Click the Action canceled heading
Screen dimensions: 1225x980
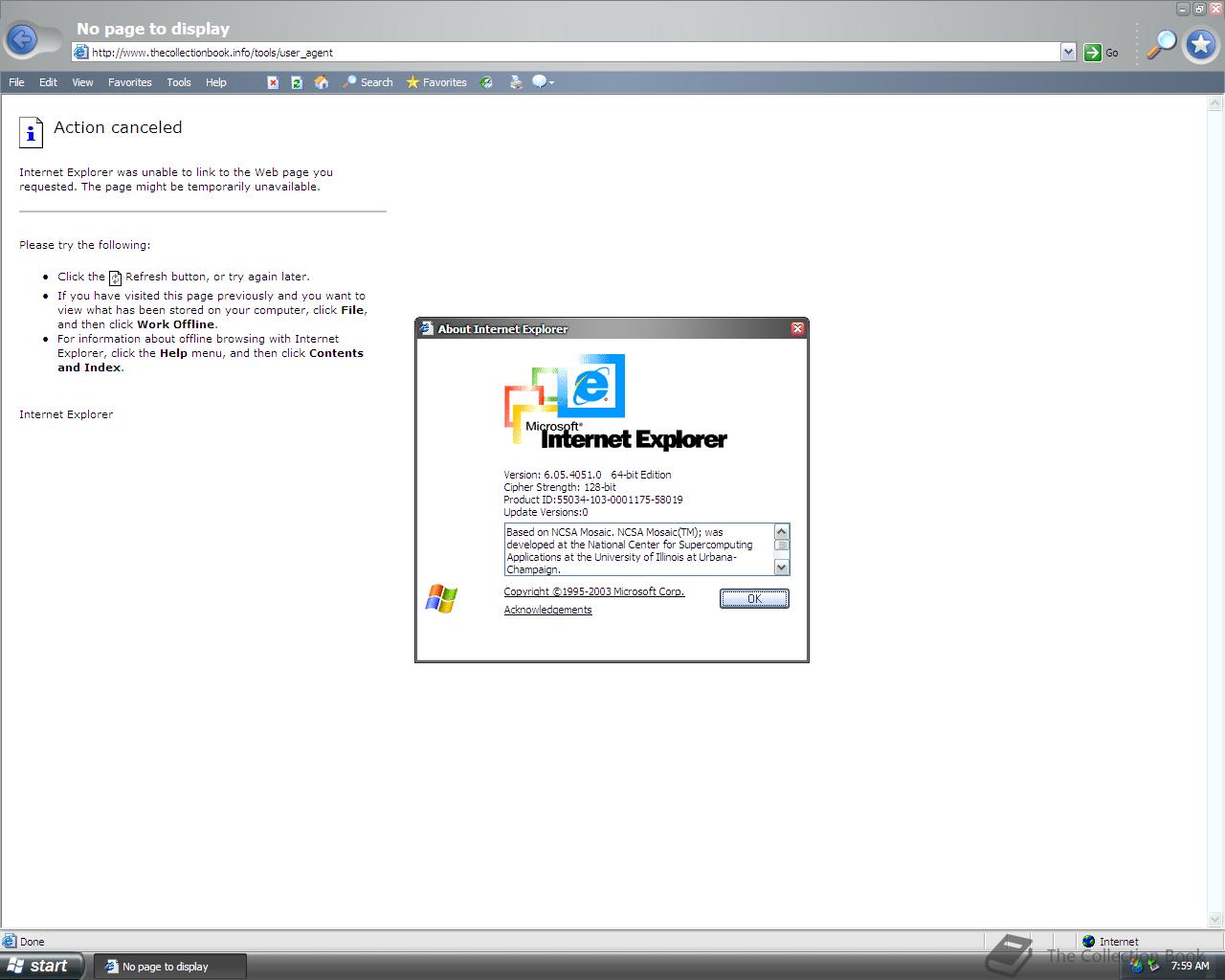118,127
